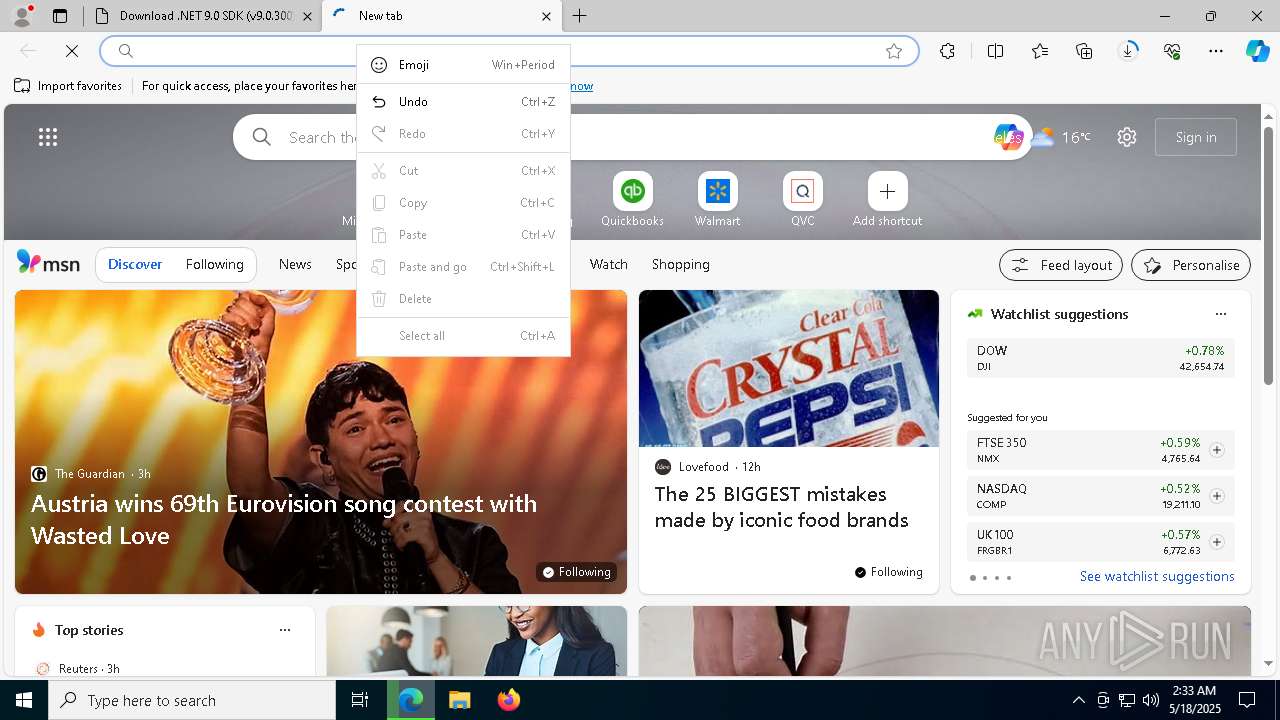Open the volume control tray icon
1280x720 pixels.
point(1151,700)
